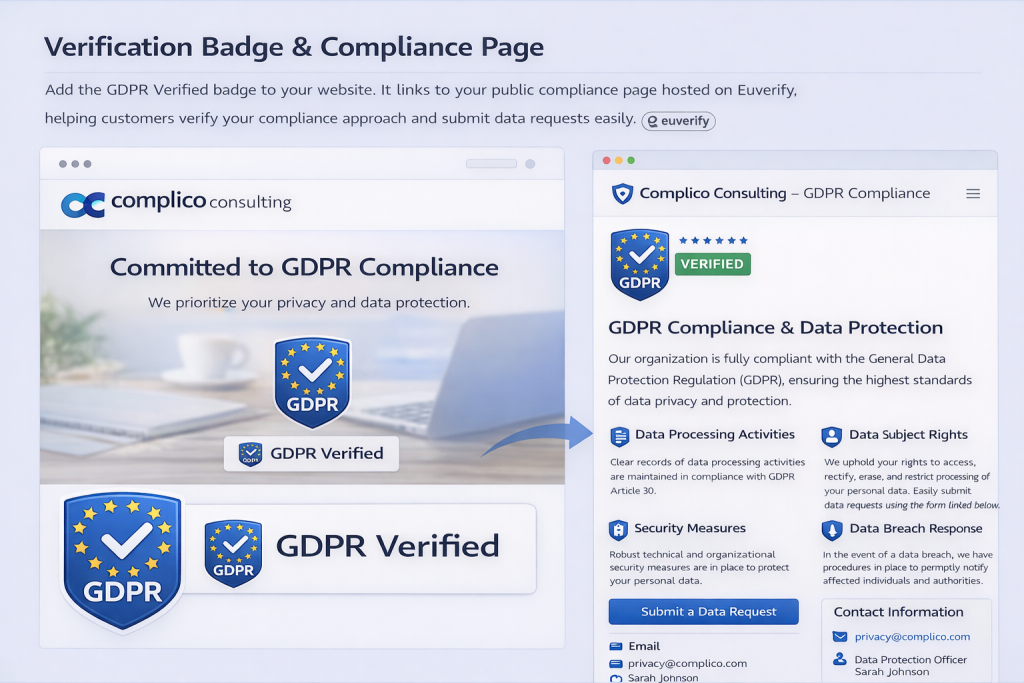Click the Security Measures shield icon
This screenshot has height=683, width=1024.
[x=618, y=530]
